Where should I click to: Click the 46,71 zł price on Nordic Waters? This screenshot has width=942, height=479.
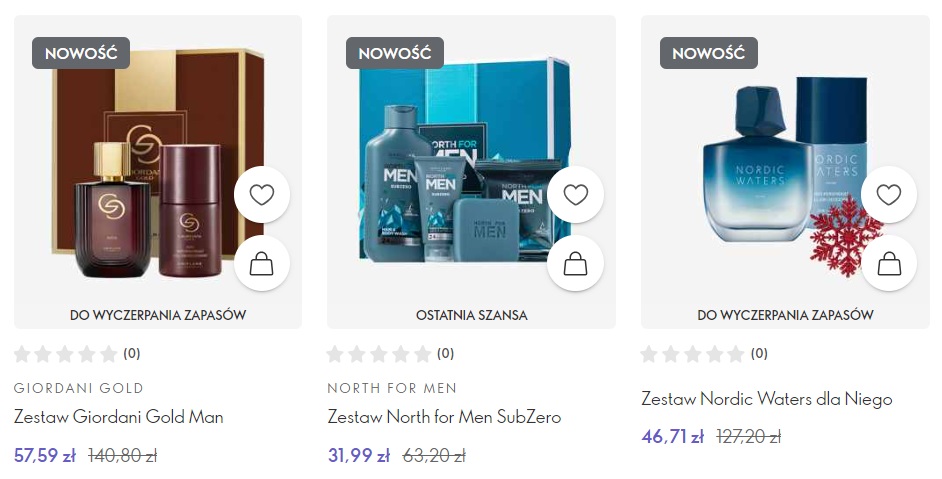pos(672,436)
